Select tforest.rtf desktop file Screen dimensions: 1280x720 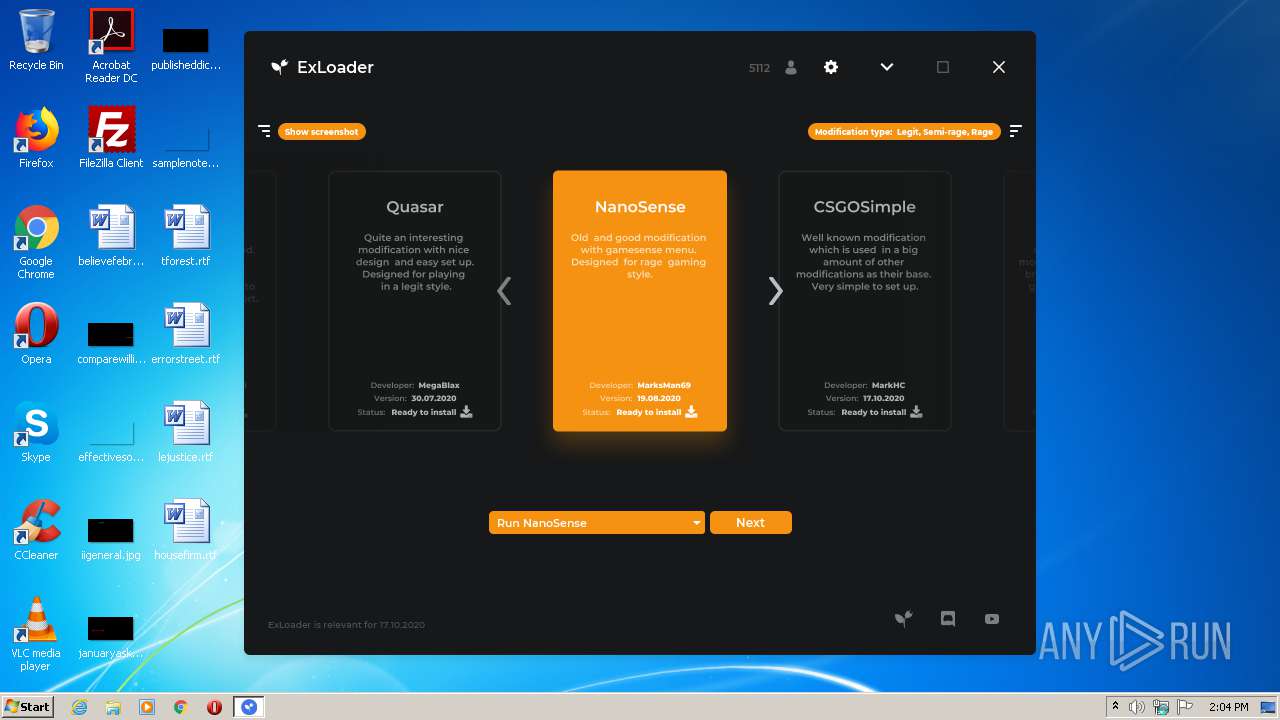(186, 236)
